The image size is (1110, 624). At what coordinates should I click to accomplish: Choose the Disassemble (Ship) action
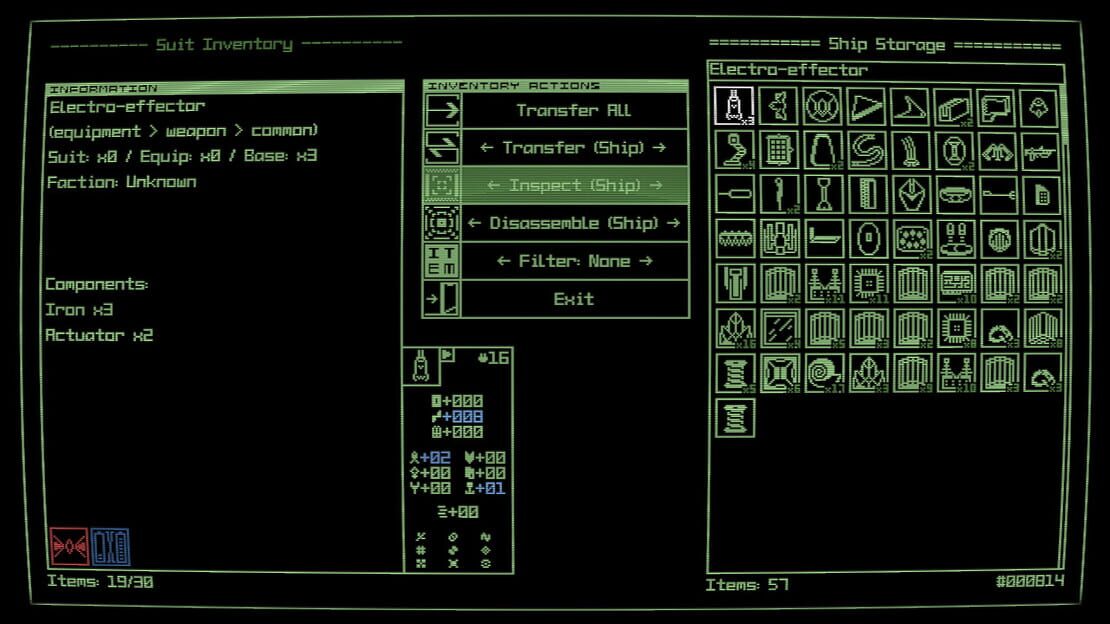(574, 223)
